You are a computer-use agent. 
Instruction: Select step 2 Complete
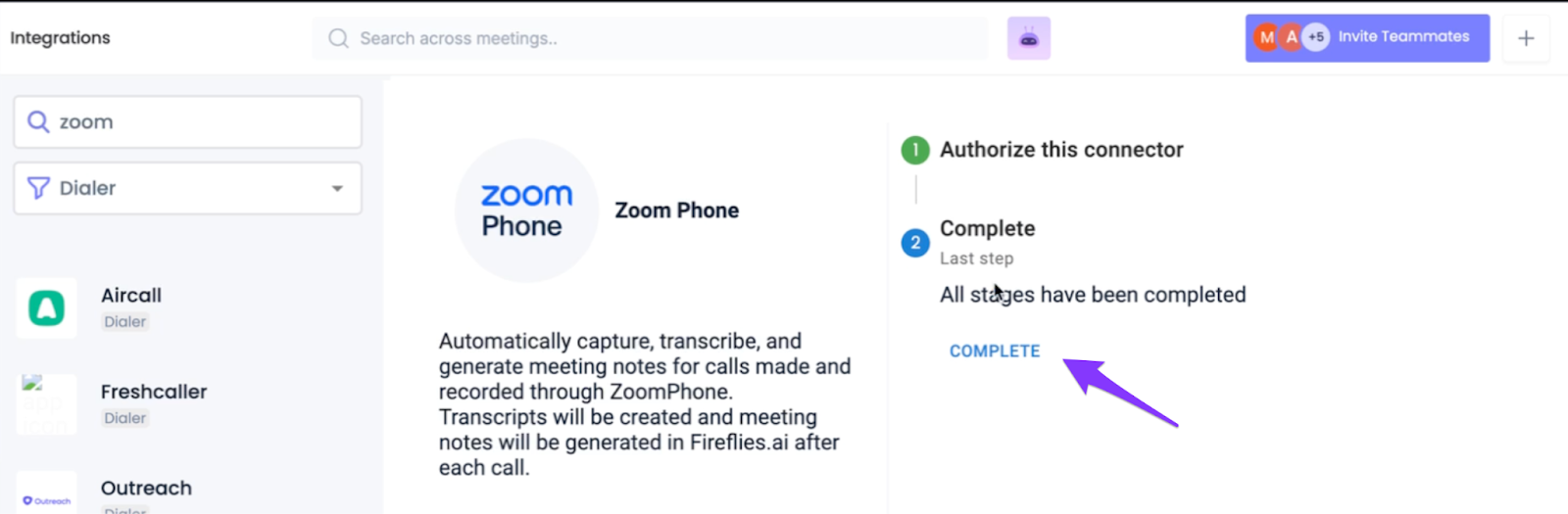pyautogui.click(x=987, y=229)
